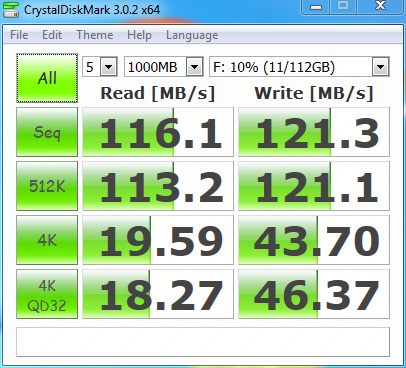Click the Read [MB/s] column header
The height and width of the screenshot is (368, 406).
[158, 93]
